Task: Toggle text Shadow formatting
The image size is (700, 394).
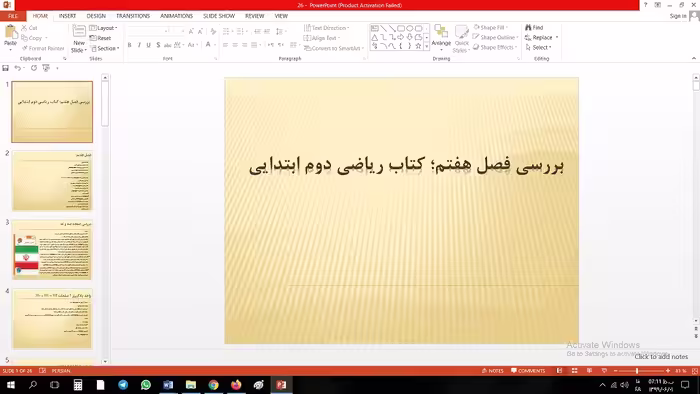Action: (158, 45)
